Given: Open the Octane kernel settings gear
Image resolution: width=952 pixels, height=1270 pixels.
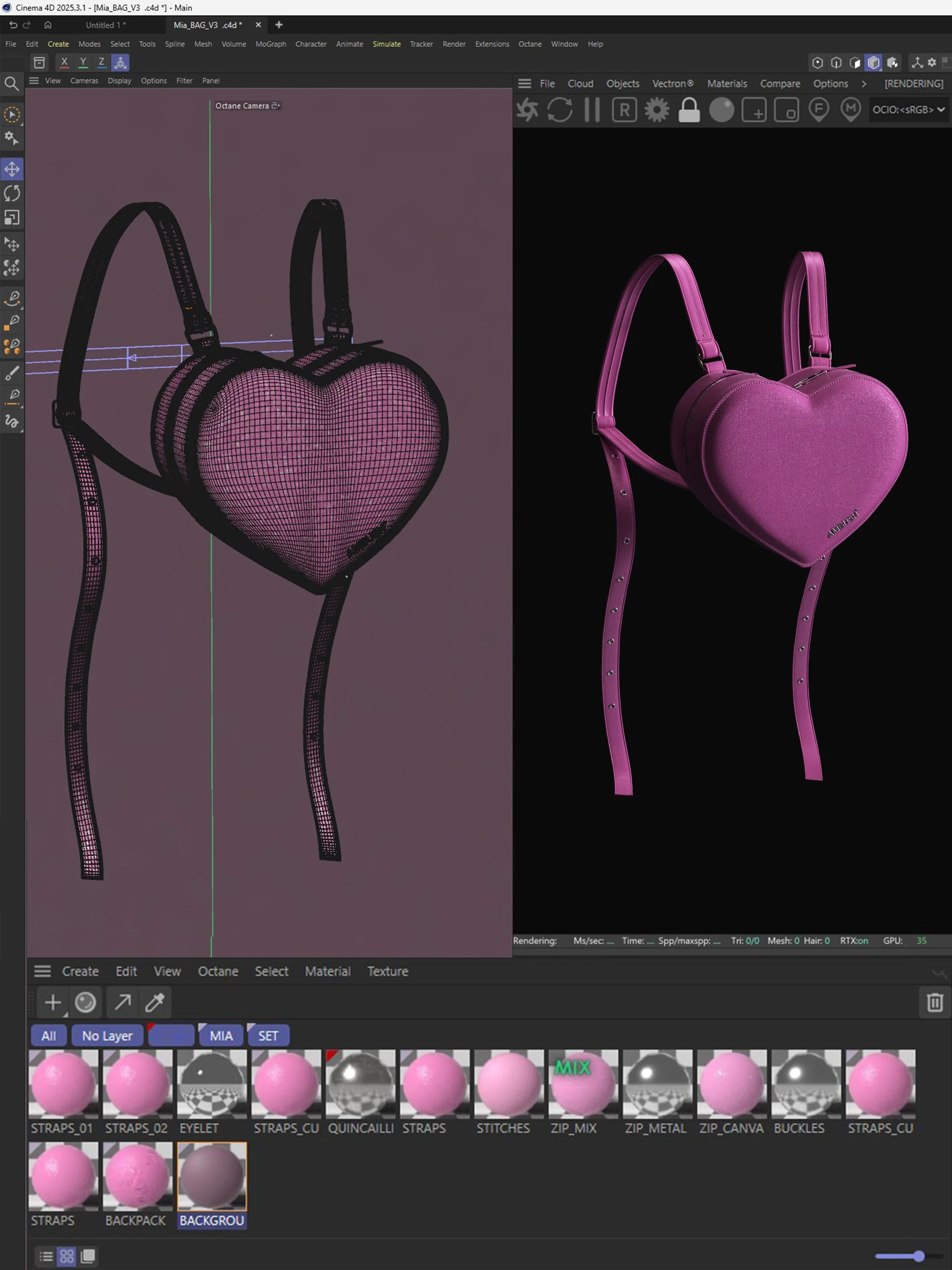Looking at the screenshot, I should click(x=656, y=110).
